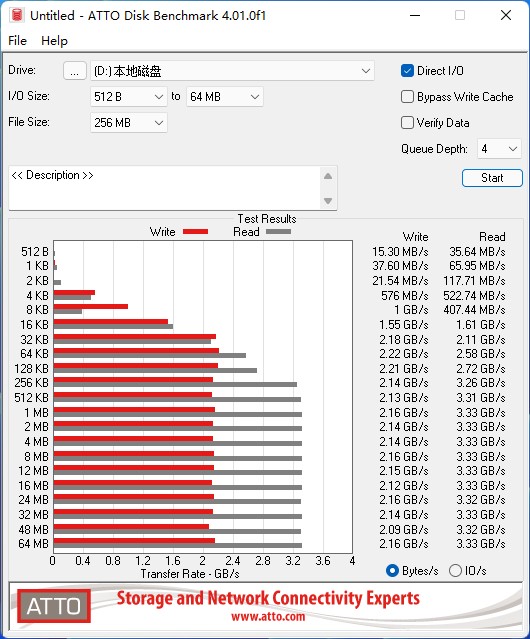Viewport: 530px width, 639px height.
Task: Open the File menu
Action: [x=18, y=41]
